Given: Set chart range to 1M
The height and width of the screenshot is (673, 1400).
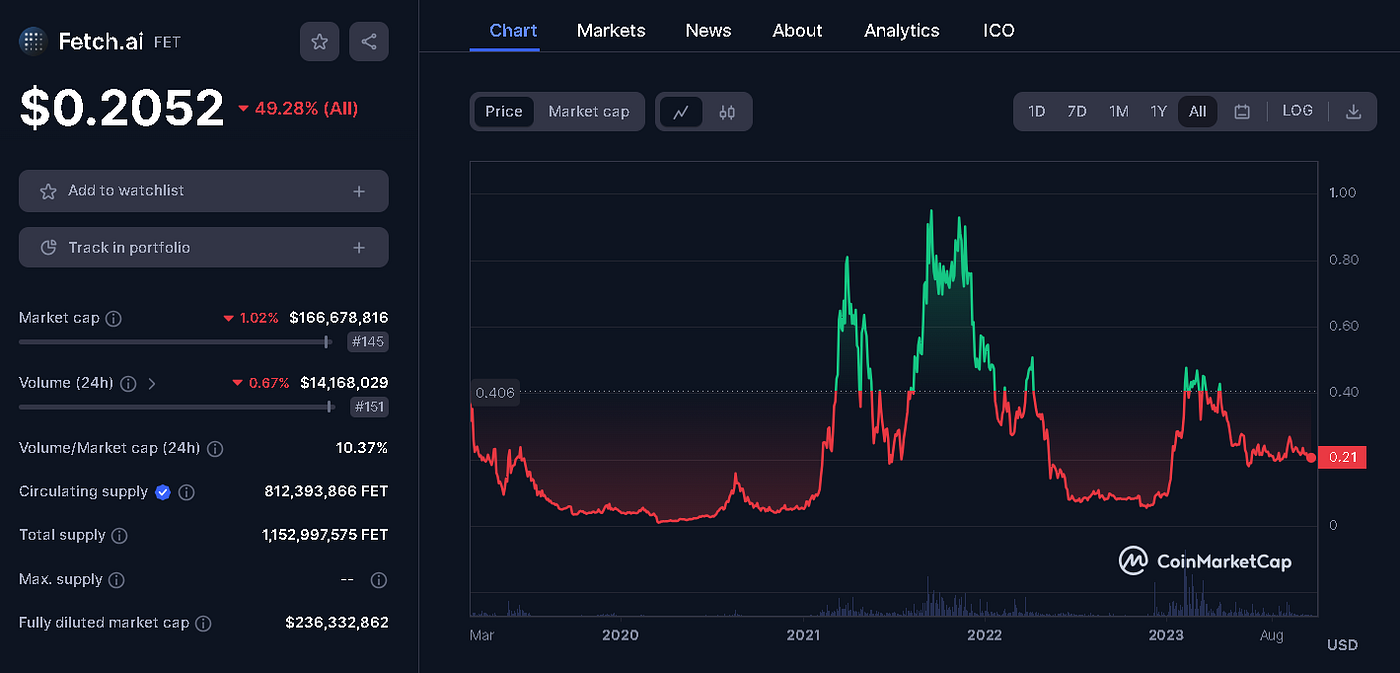Looking at the screenshot, I should 1118,112.
